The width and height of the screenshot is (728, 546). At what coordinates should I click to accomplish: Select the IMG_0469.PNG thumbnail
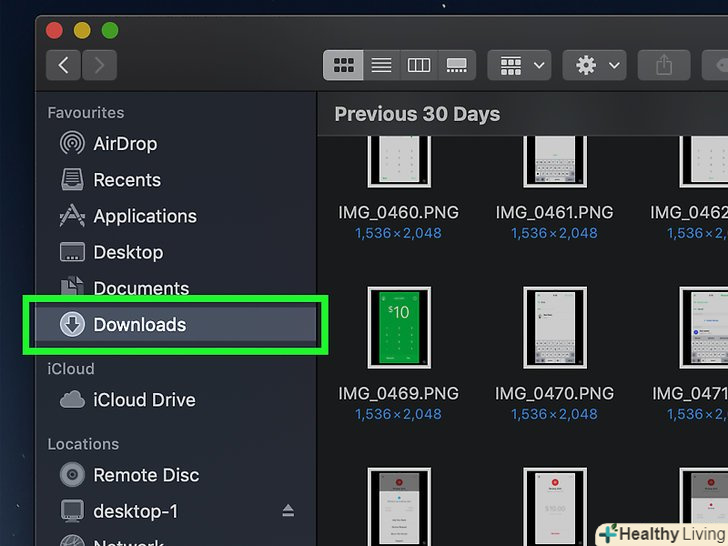click(x=399, y=325)
